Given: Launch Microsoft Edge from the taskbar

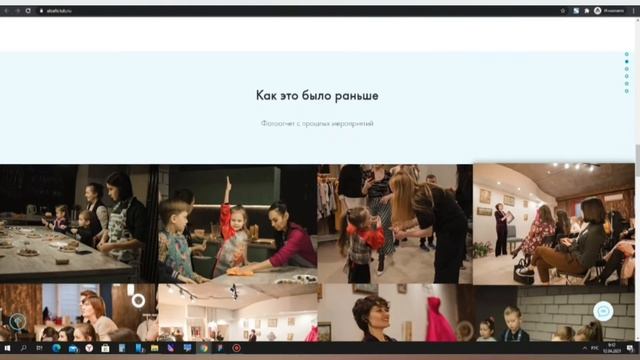Looking at the screenshot, I should click(x=56, y=348).
